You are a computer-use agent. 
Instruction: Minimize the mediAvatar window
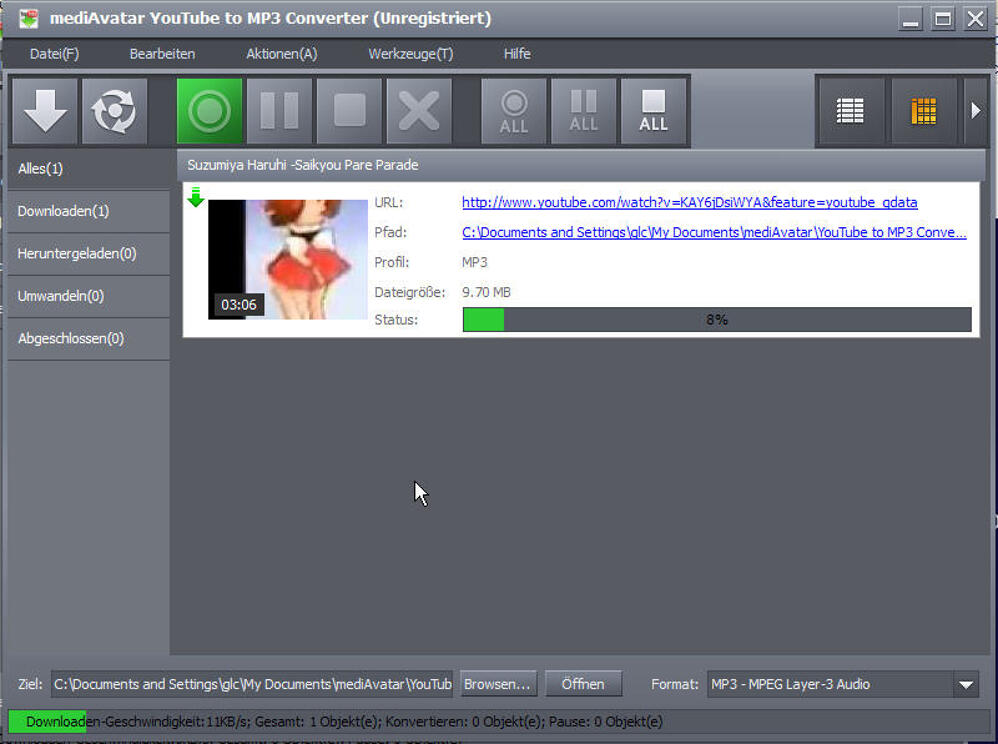(911, 19)
